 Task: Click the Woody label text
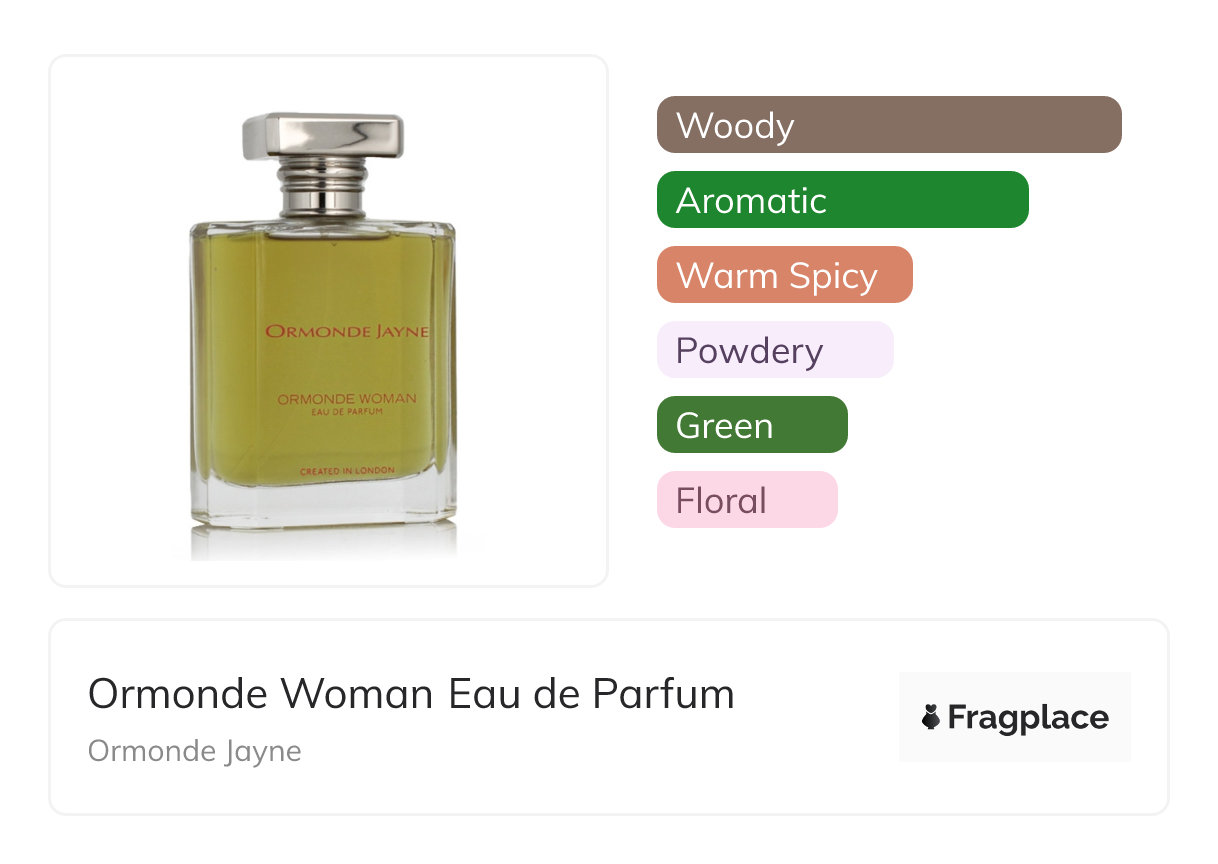[735, 126]
